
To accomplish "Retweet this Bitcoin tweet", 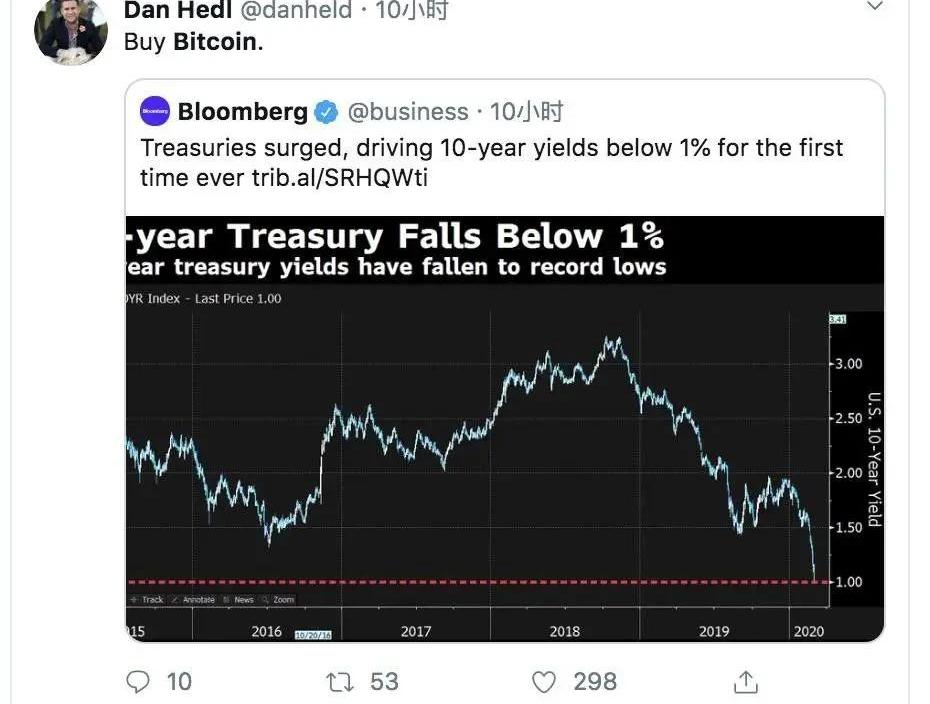I will point(339,681).
